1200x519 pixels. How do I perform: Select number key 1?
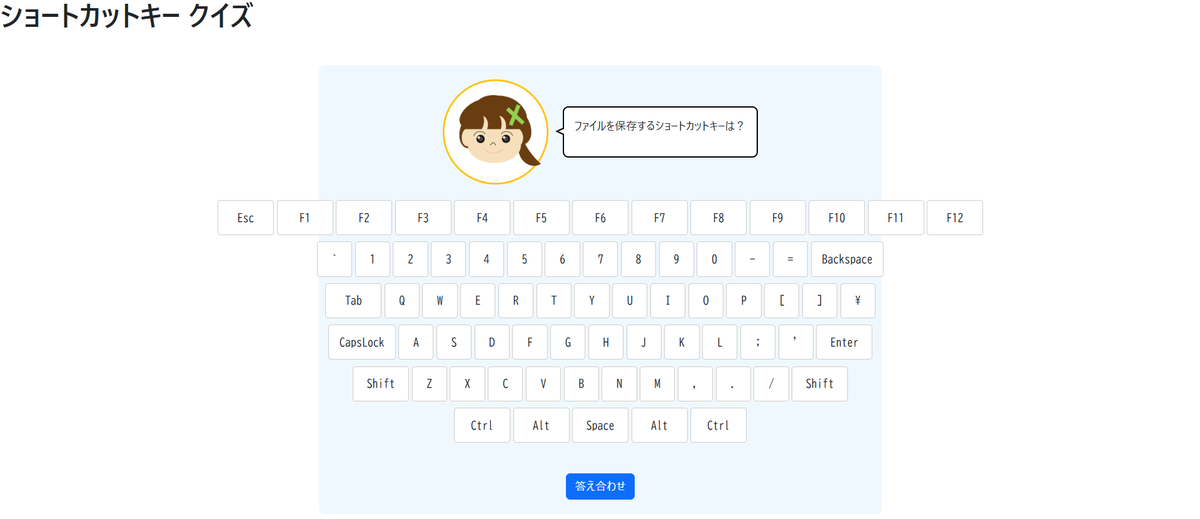click(372, 259)
